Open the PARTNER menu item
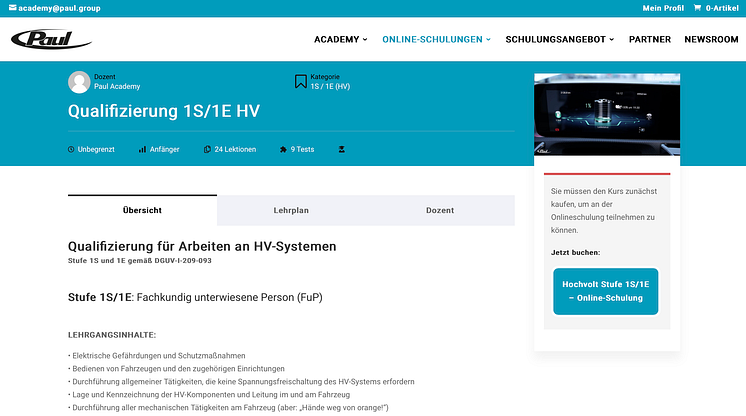This screenshot has width=746, height=416. 649,39
